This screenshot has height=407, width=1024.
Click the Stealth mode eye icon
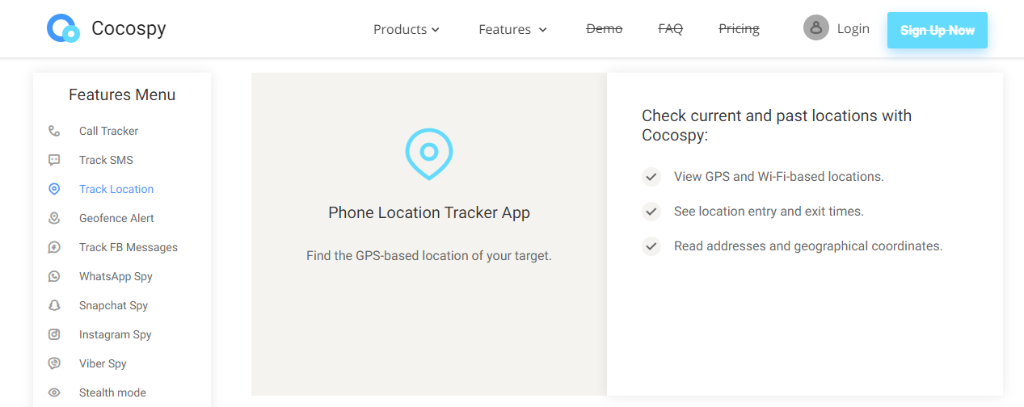(x=54, y=392)
